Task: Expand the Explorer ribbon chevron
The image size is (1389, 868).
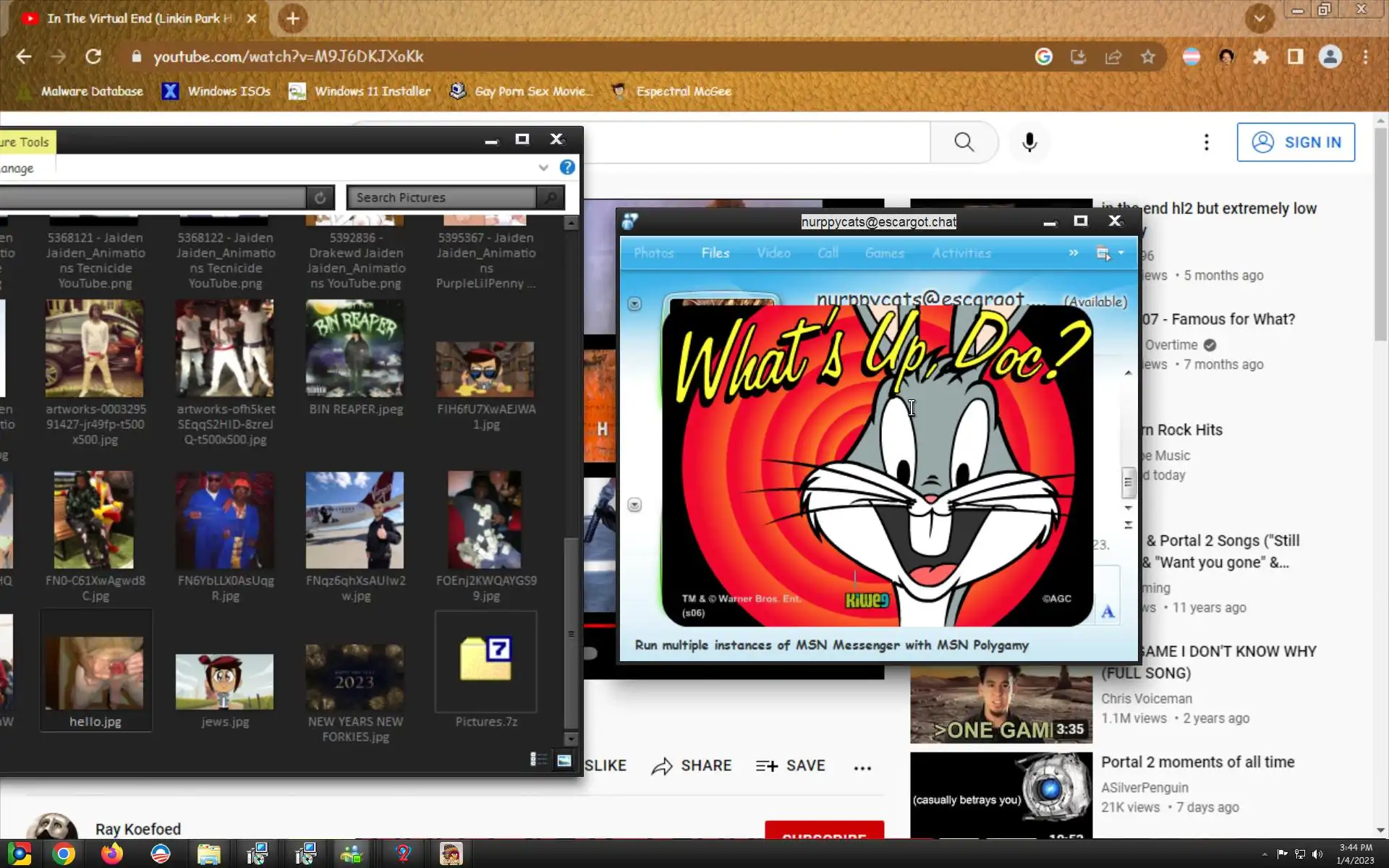Action: [x=543, y=168]
